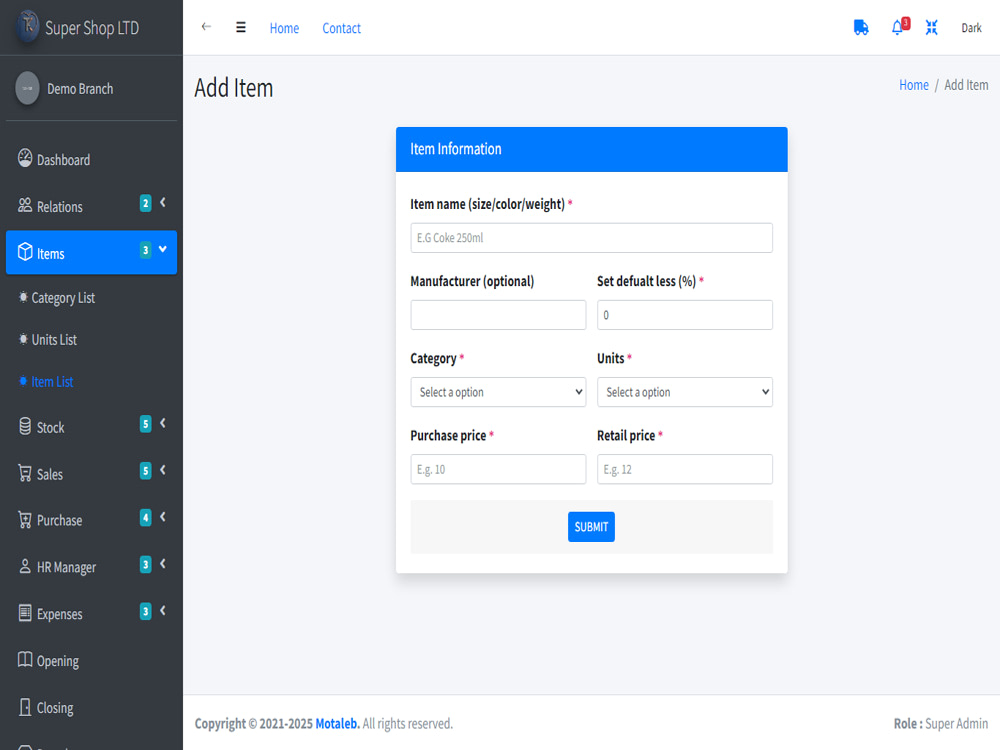
Task: Click the Expenses list icon
Action: 25,613
